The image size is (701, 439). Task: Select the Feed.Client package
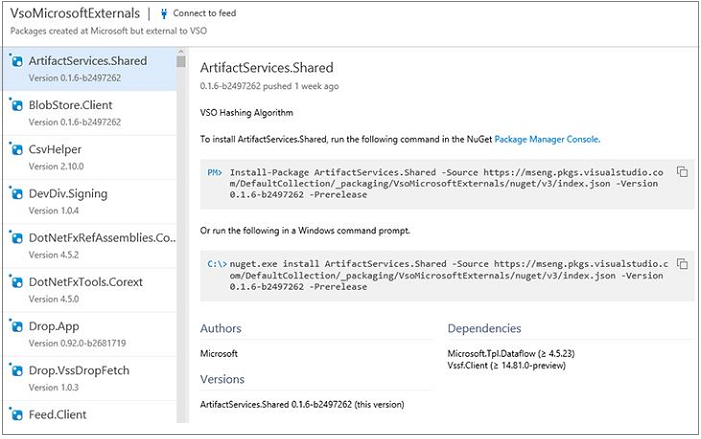90,412
